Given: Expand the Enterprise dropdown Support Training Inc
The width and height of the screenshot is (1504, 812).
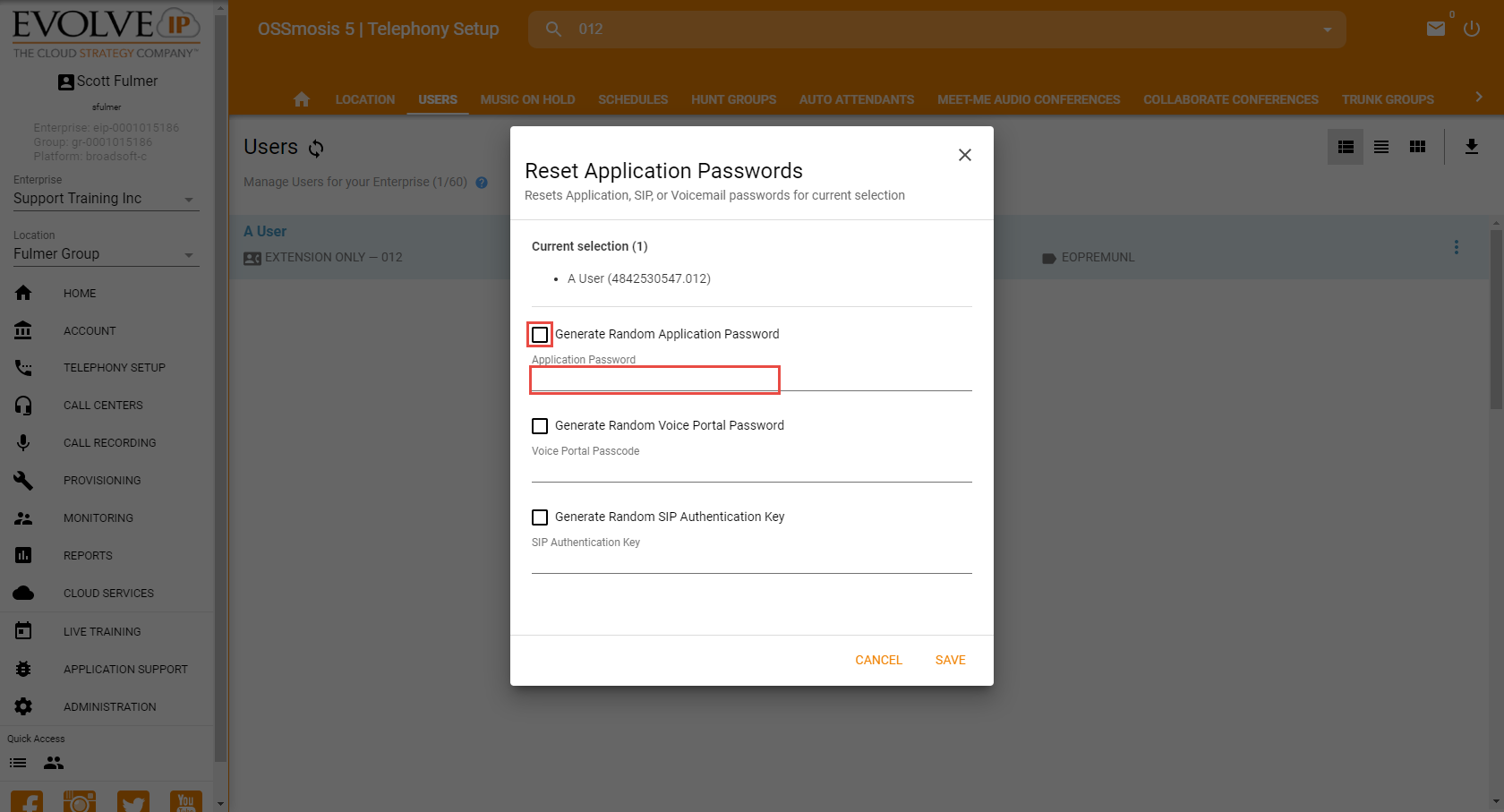Looking at the screenshot, I should coord(189,200).
